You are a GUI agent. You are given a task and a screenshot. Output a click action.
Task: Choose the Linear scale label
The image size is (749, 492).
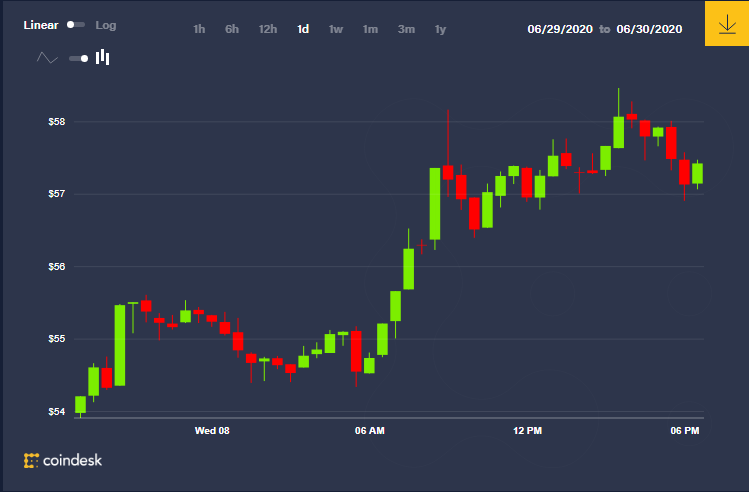pyautogui.click(x=41, y=25)
